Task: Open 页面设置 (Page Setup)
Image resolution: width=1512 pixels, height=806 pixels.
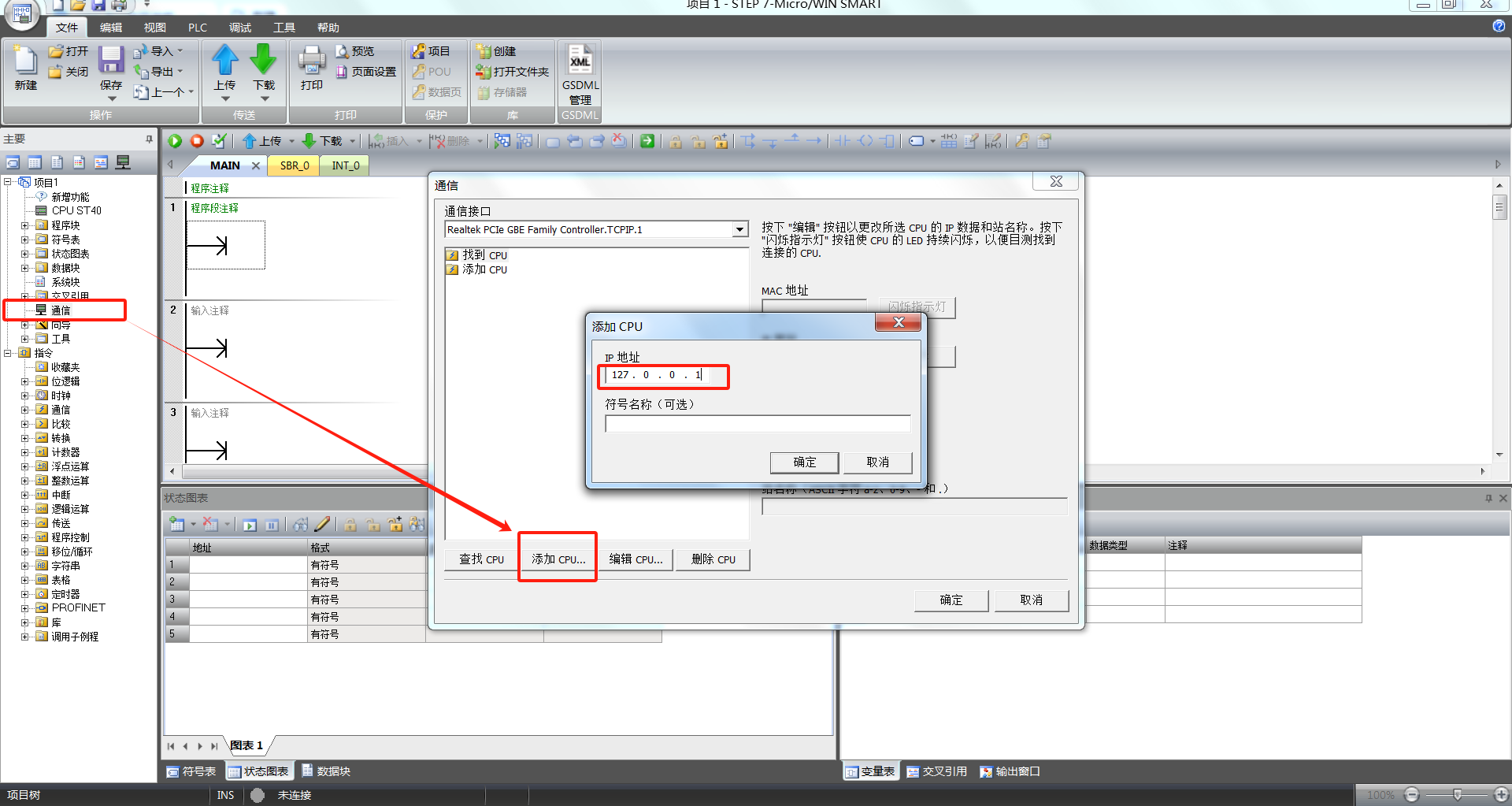Action: click(366, 72)
